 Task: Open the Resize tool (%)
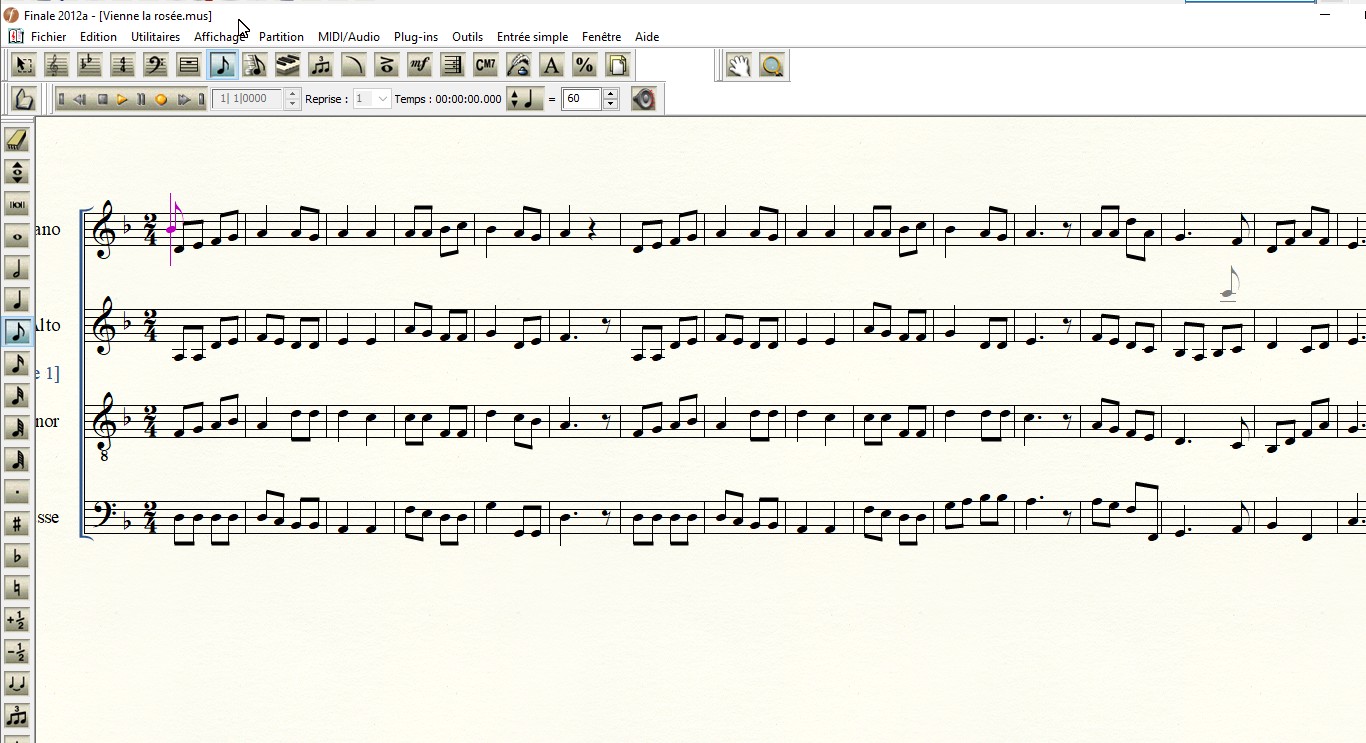584,65
